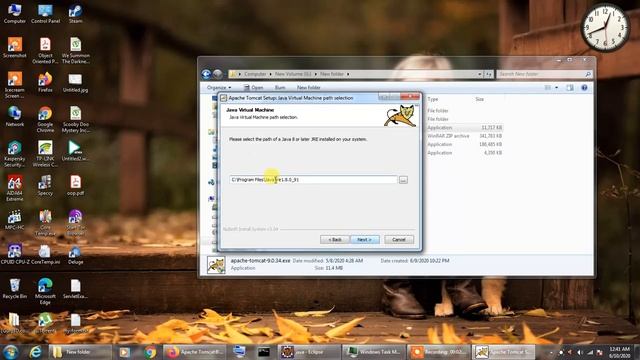Launch AIDA64 Extreme shortcut
Viewport: 640px width, 360px height.
pos(15,188)
